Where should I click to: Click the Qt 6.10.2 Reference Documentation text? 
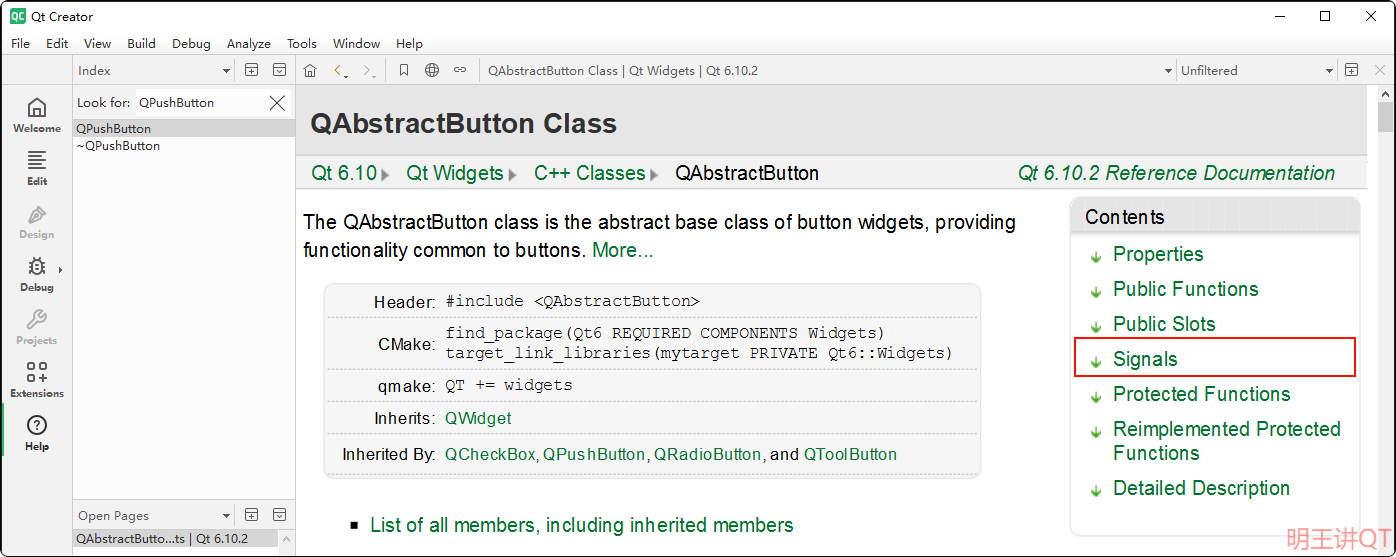[1176, 173]
